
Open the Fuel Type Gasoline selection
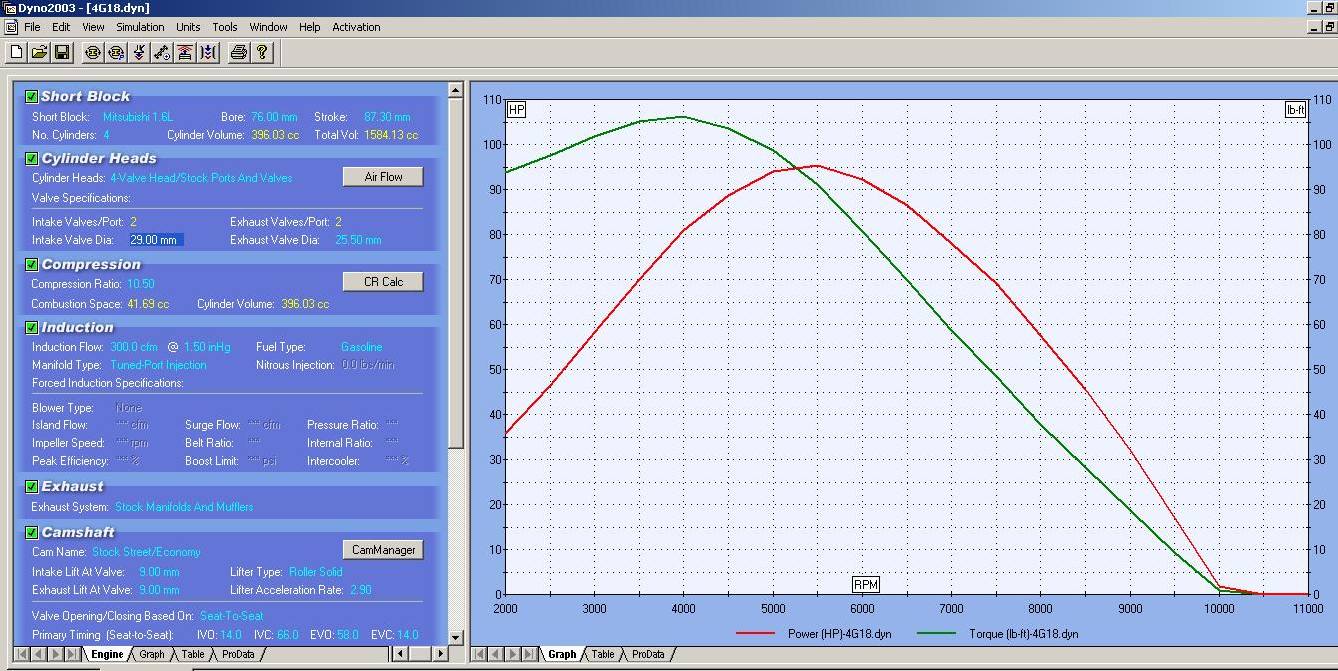tap(361, 347)
